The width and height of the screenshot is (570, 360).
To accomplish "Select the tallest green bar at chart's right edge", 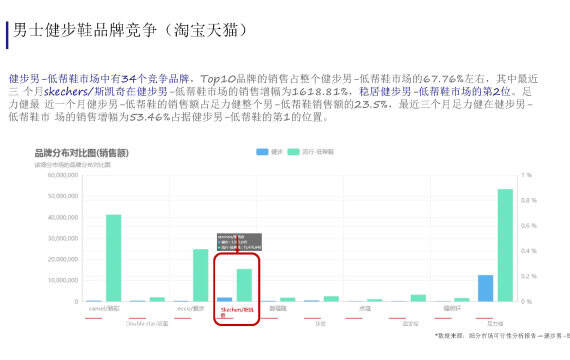I will click(x=505, y=245).
